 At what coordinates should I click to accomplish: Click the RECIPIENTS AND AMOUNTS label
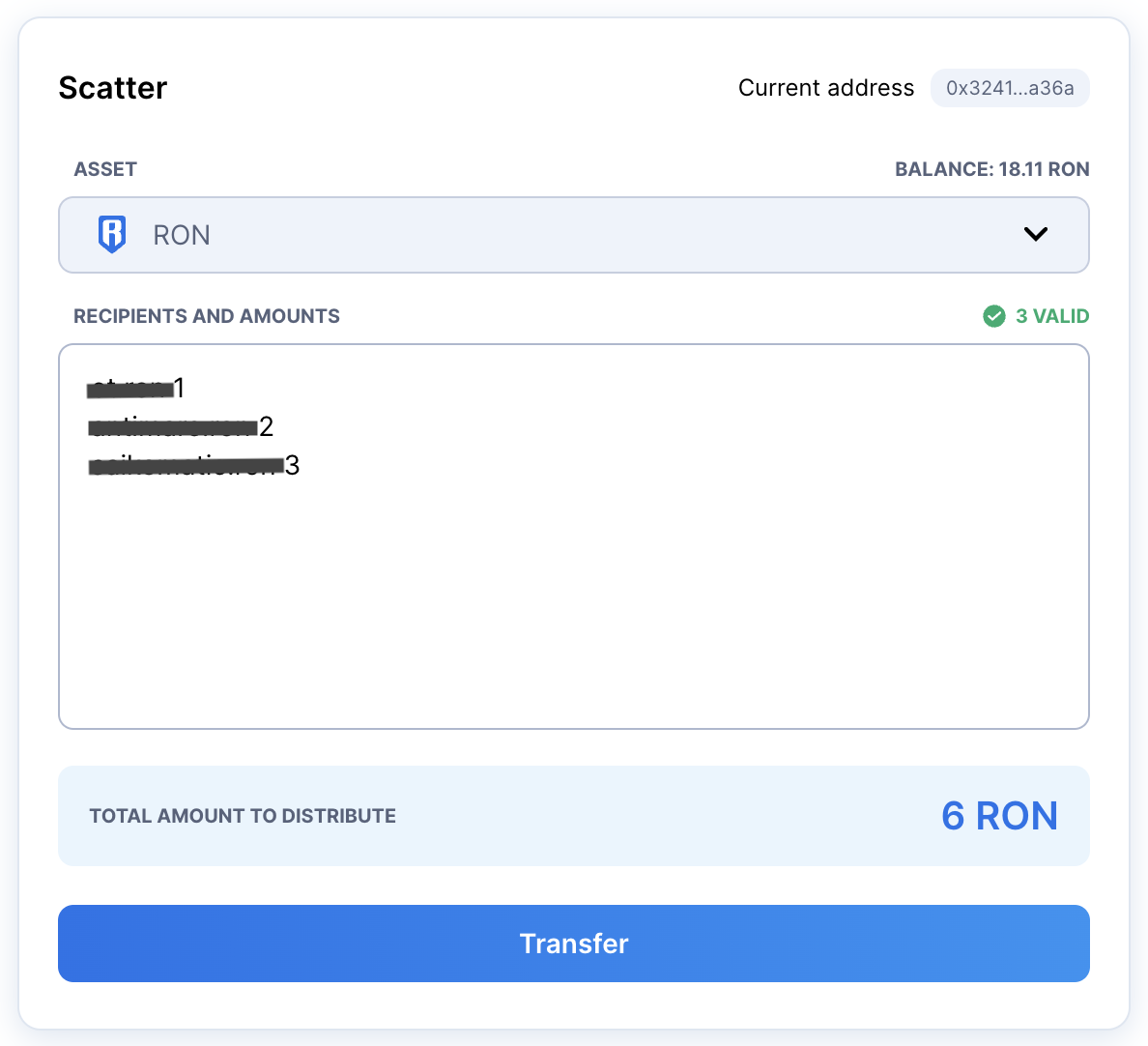[x=207, y=316]
